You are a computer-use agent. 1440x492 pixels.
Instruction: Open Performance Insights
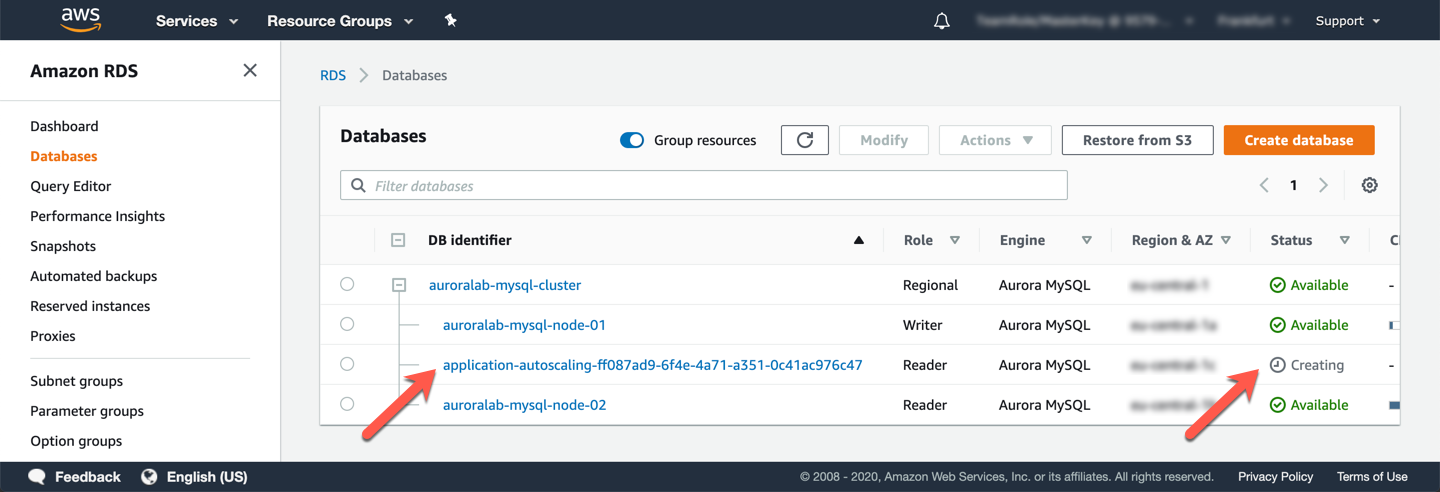point(98,216)
